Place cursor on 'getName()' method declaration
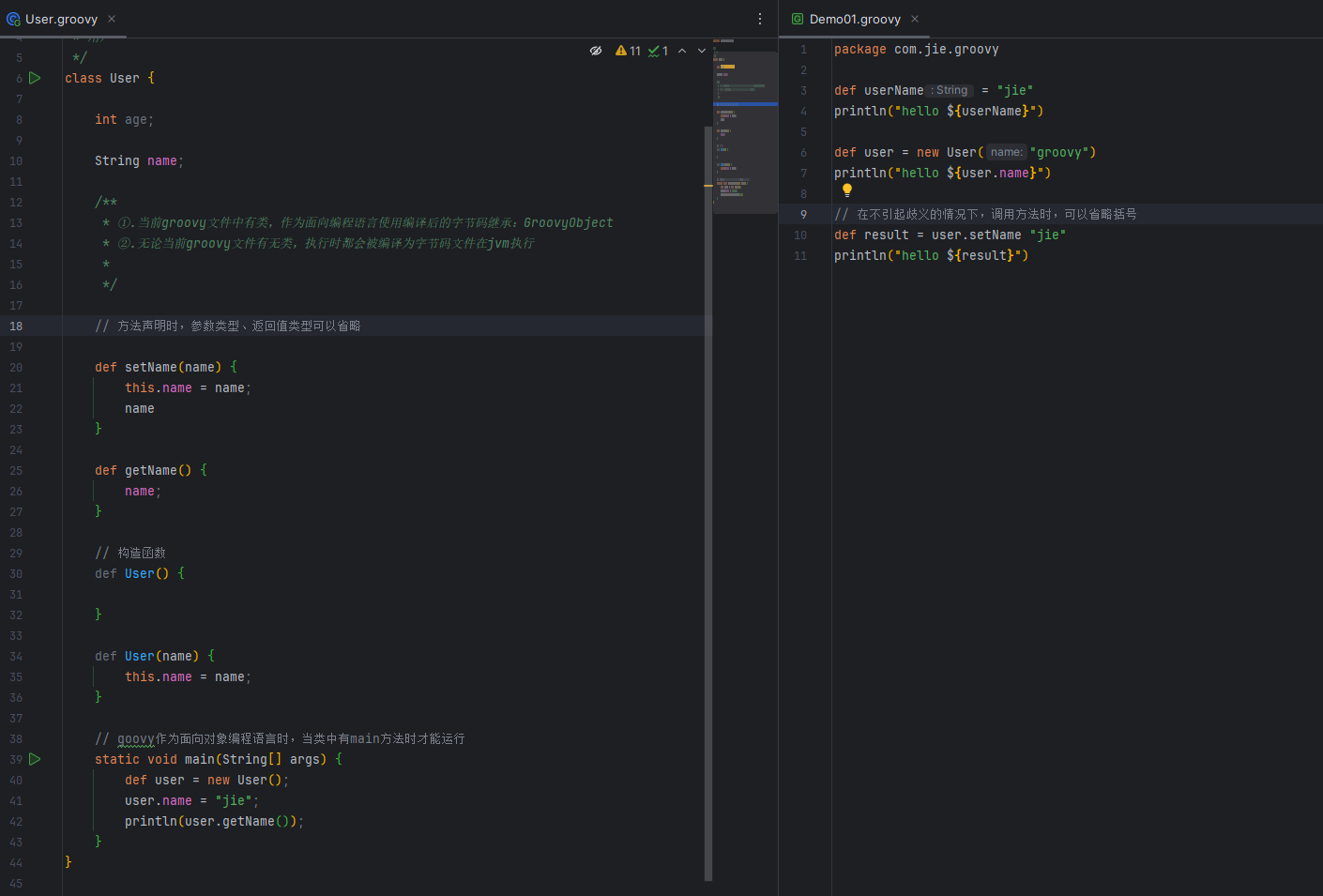1323x896 pixels. [158, 470]
